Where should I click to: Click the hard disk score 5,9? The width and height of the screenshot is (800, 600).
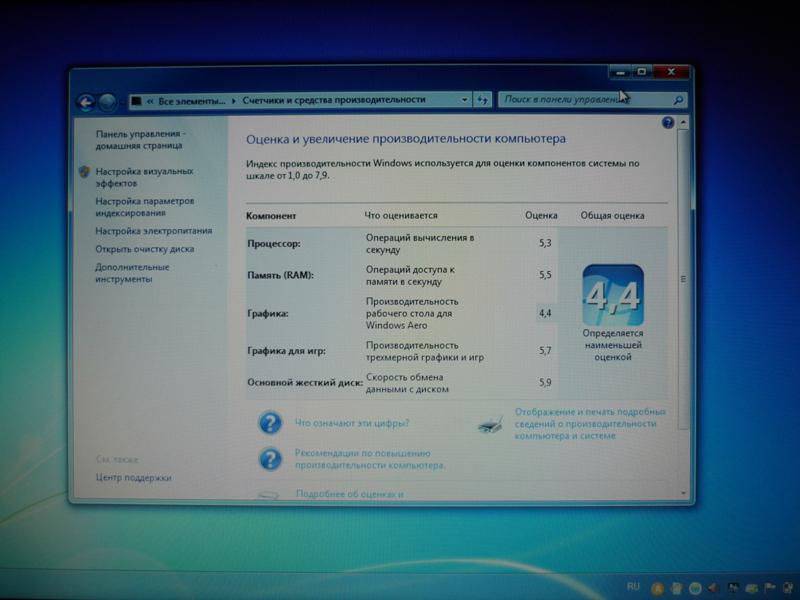click(x=545, y=382)
